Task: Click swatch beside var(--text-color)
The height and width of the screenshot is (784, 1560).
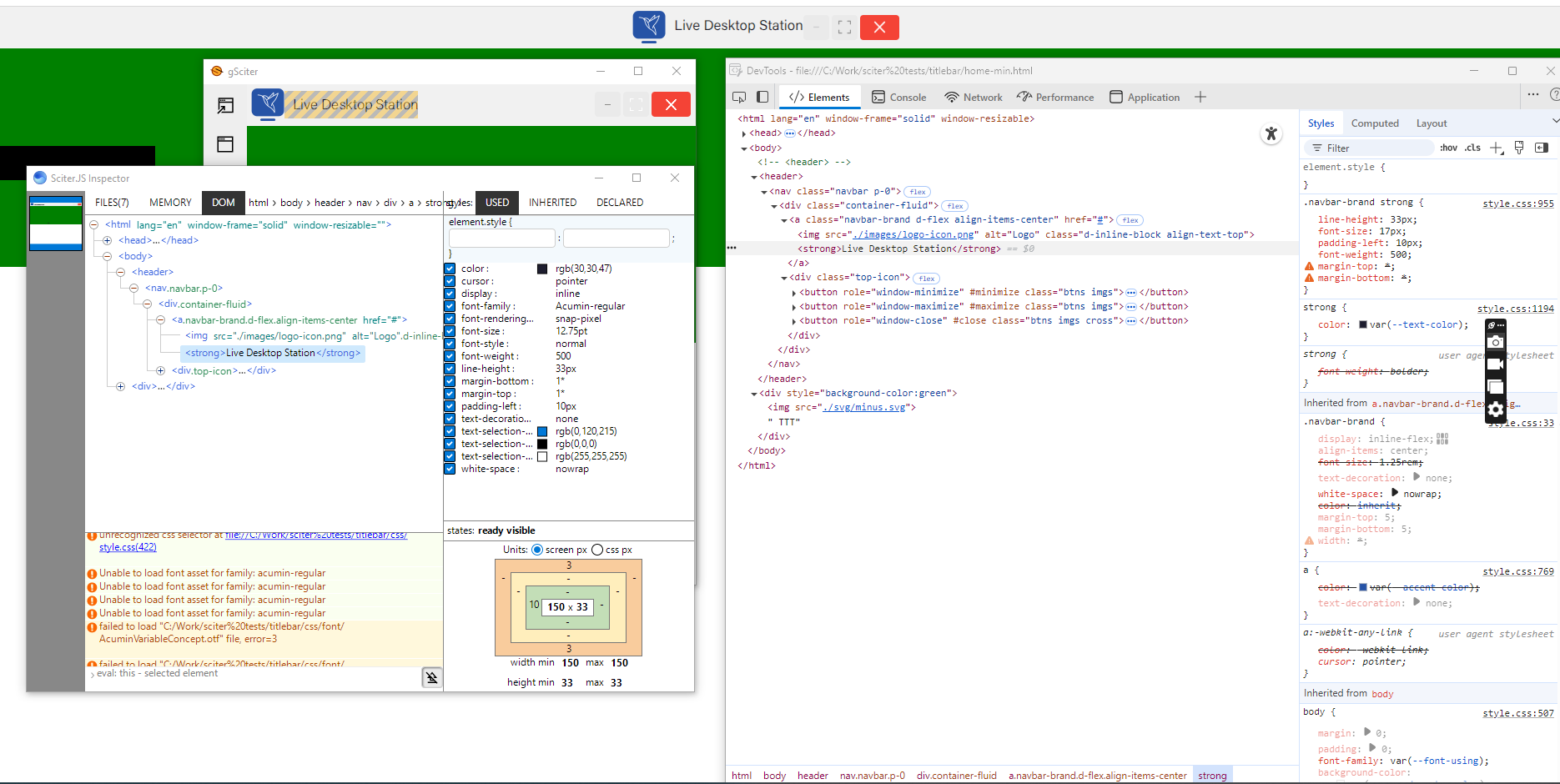Action: (x=1363, y=325)
